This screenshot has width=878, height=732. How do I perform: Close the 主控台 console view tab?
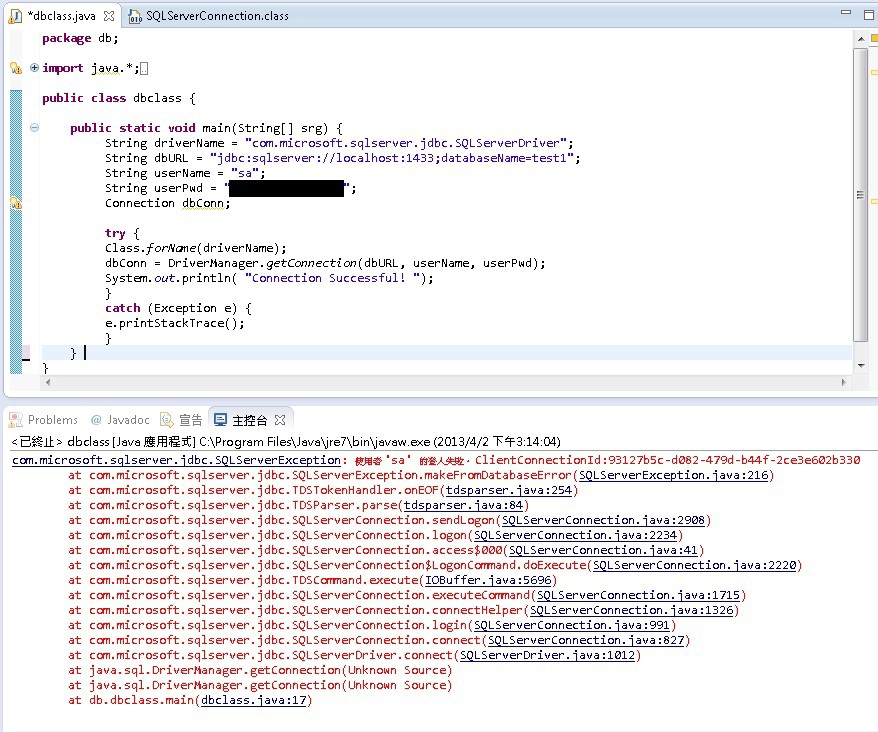coord(280,420)
